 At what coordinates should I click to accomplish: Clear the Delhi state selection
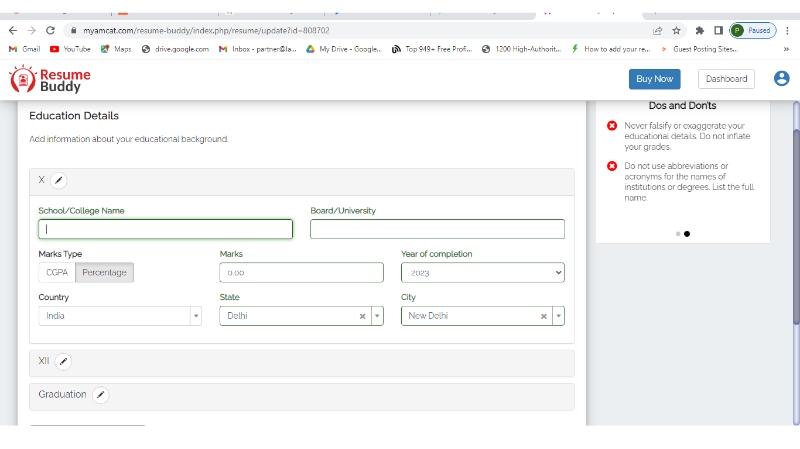[x=362, y=316]
